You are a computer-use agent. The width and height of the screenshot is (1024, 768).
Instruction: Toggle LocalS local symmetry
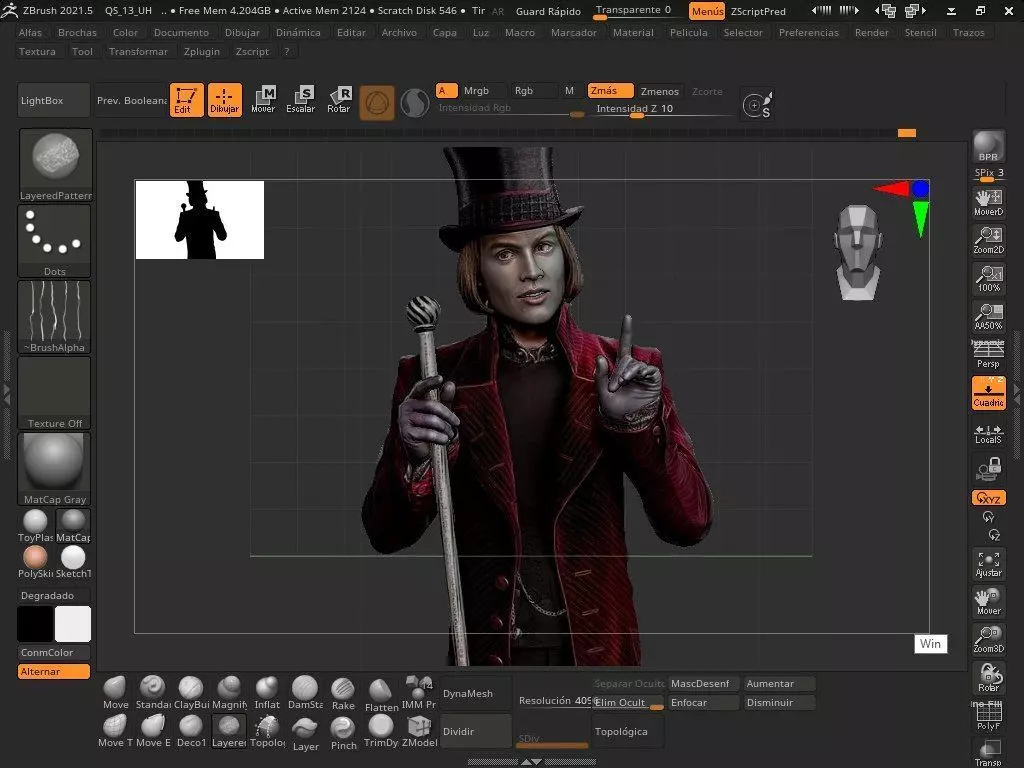pyautogui.click(x=988, y=434)
